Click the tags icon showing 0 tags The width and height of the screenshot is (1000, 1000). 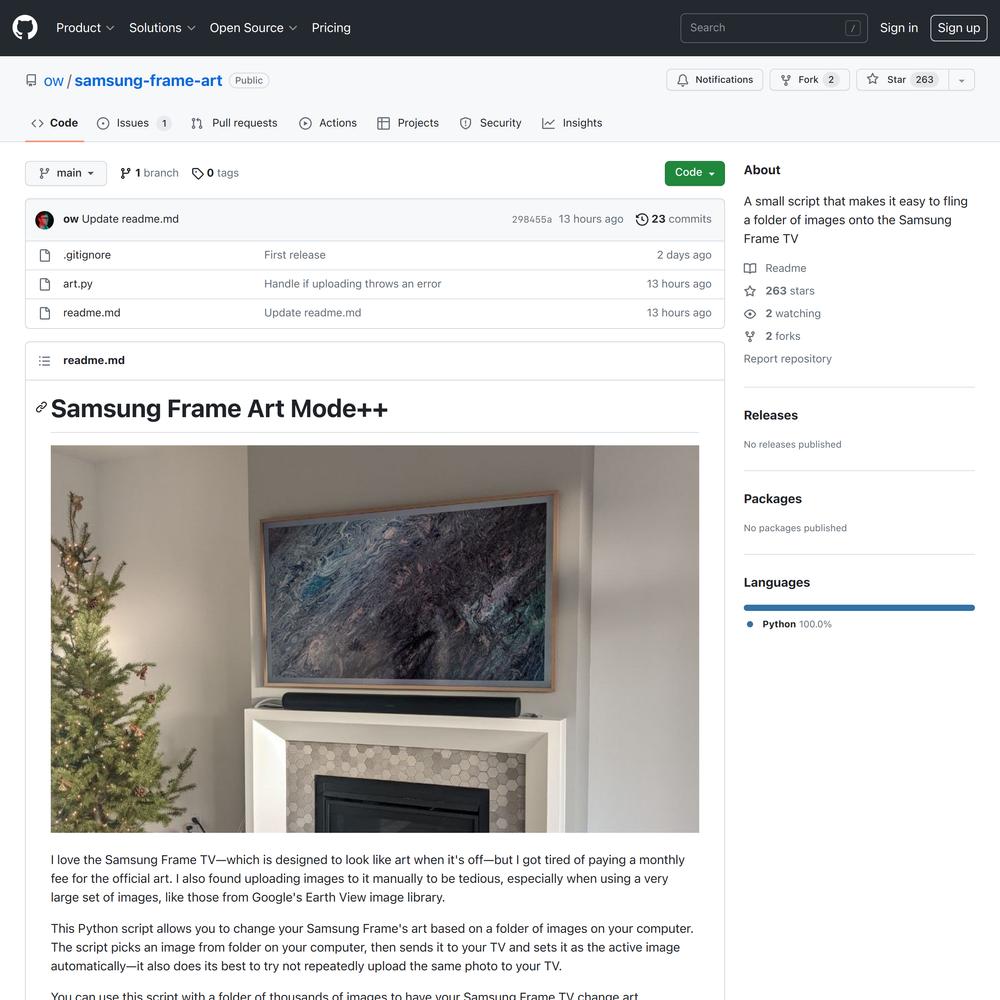pos(198,173)
